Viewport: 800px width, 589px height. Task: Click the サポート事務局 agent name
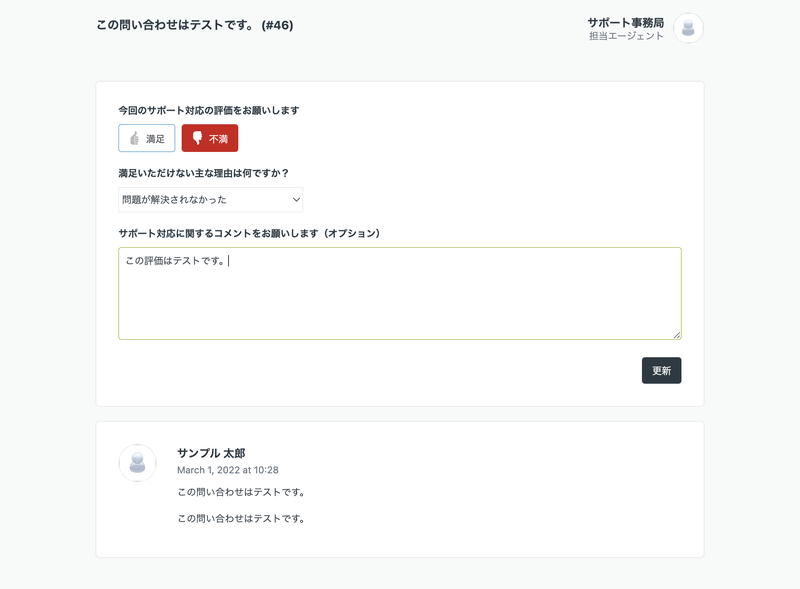point(626,23)
